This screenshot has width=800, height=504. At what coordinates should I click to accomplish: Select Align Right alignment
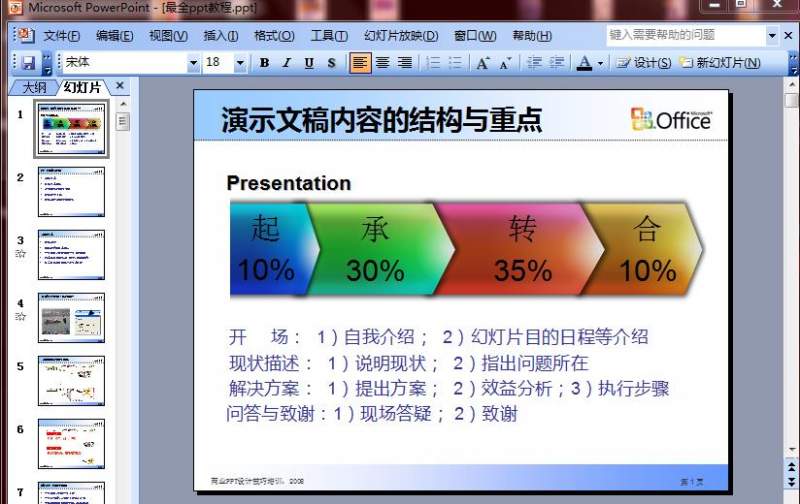click(405, 63)
